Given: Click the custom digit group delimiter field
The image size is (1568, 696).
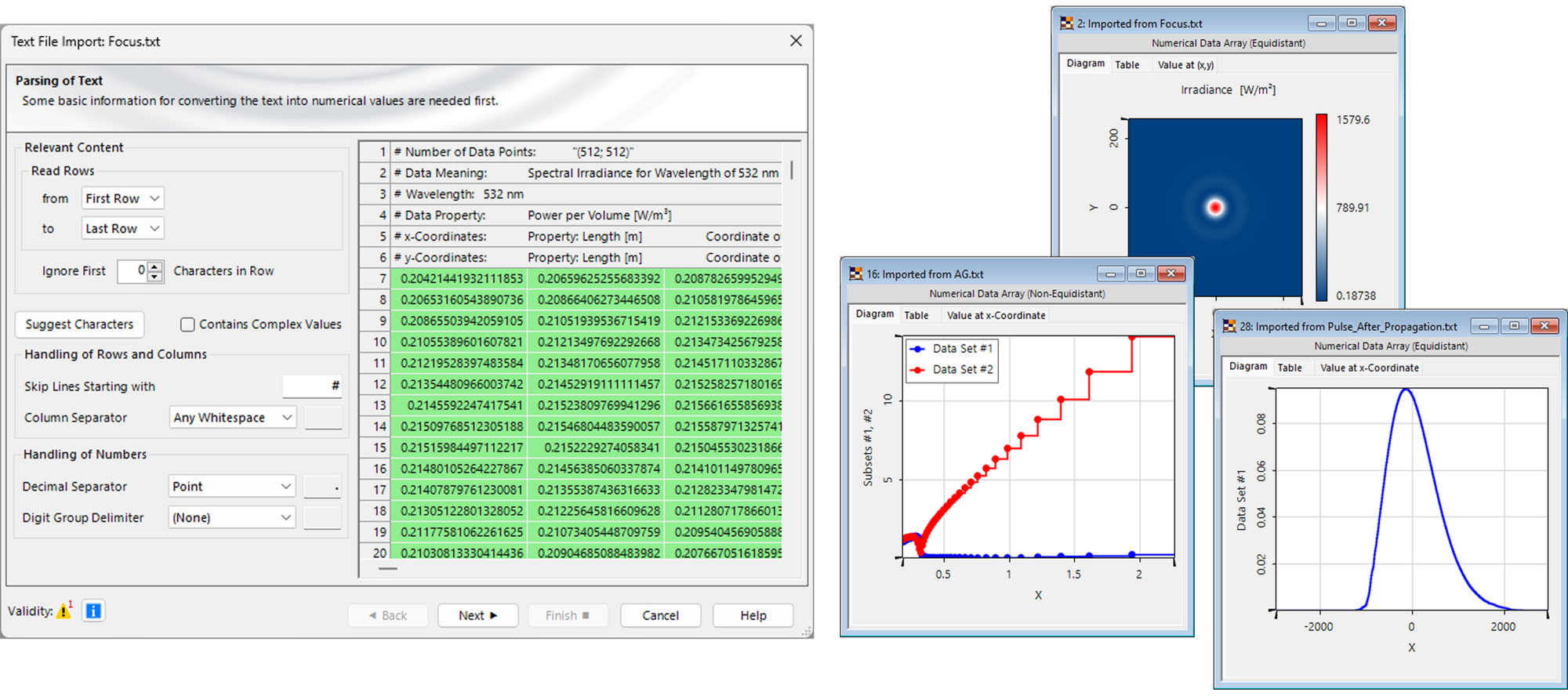Looking at the screenshot, I should [323, 517].
